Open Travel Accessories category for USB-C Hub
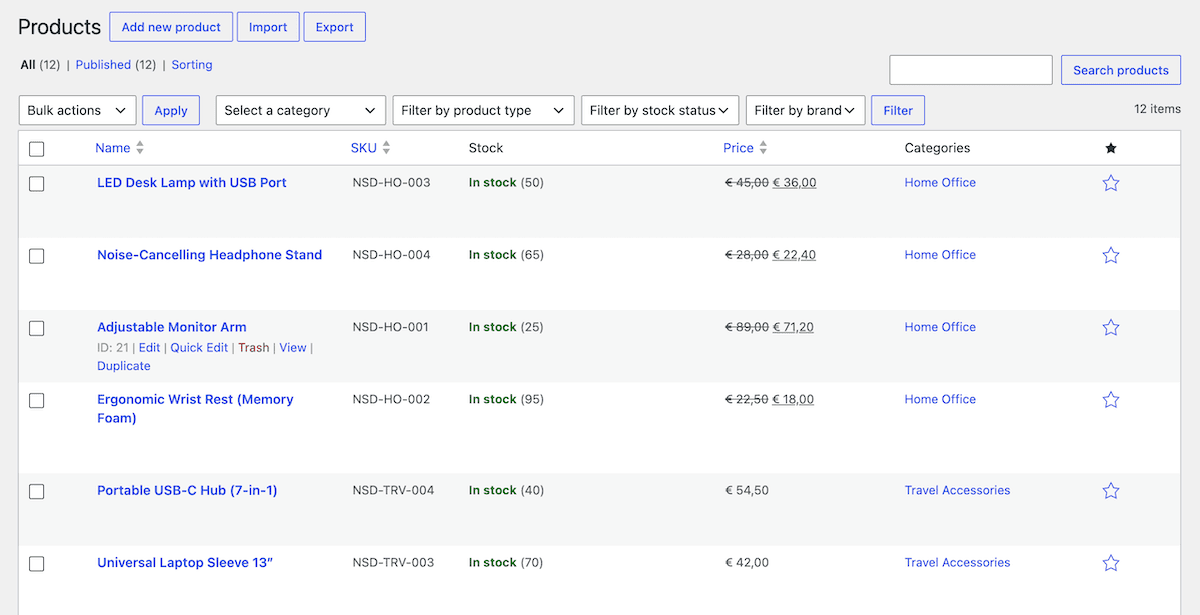This screenshot has width=1200, height=615. click(957, 490)
